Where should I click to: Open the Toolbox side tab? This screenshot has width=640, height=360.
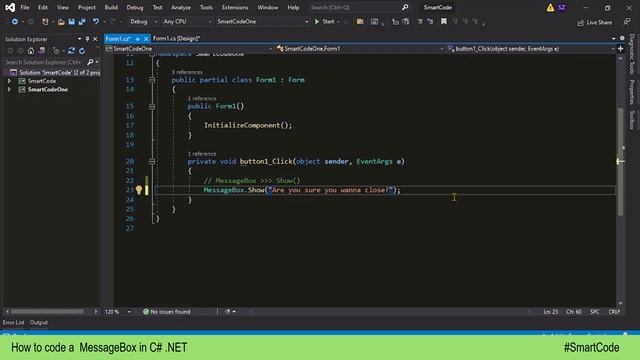(x=631, y=120)
